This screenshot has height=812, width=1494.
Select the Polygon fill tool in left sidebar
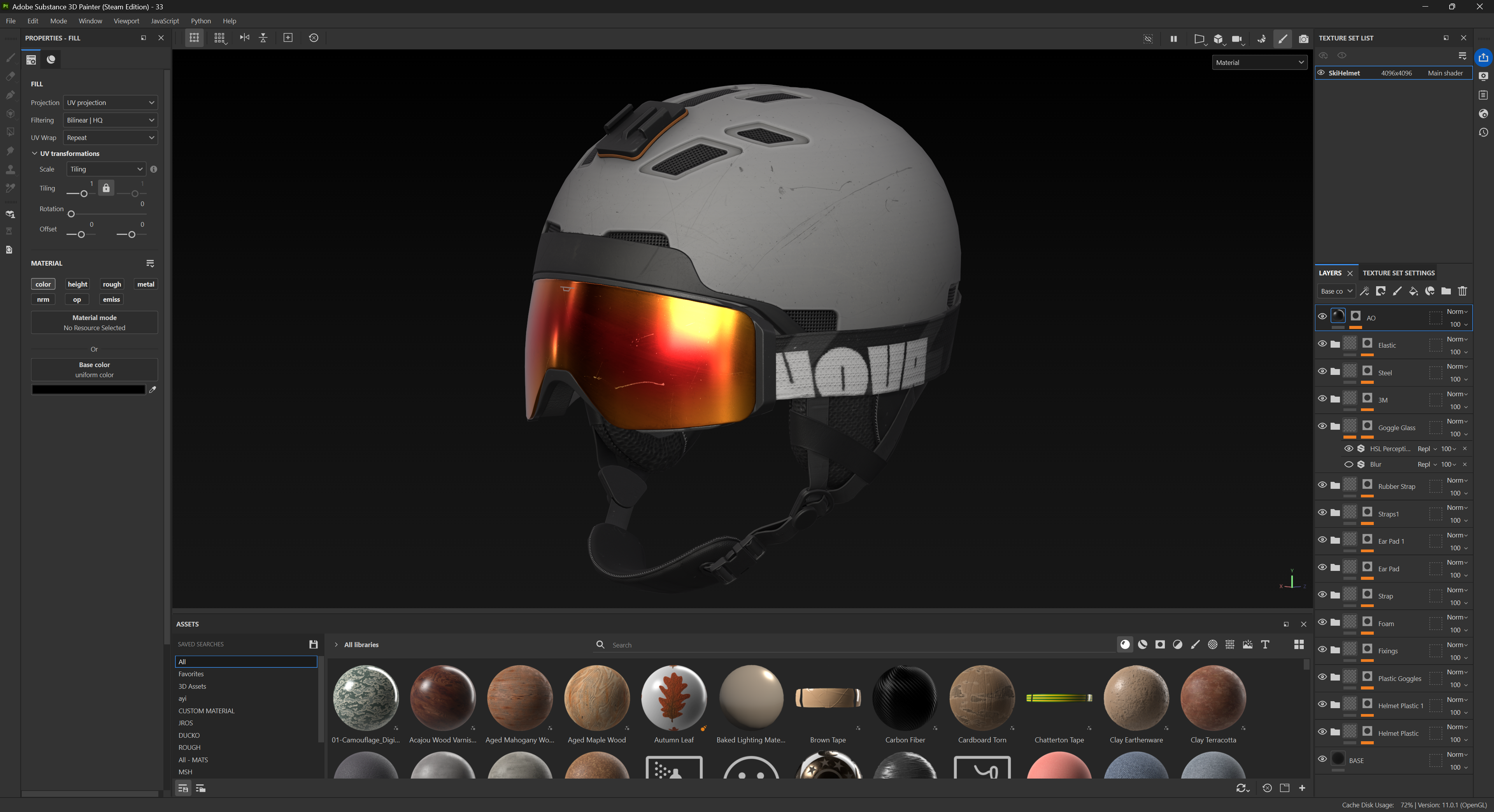pos(10,132)
